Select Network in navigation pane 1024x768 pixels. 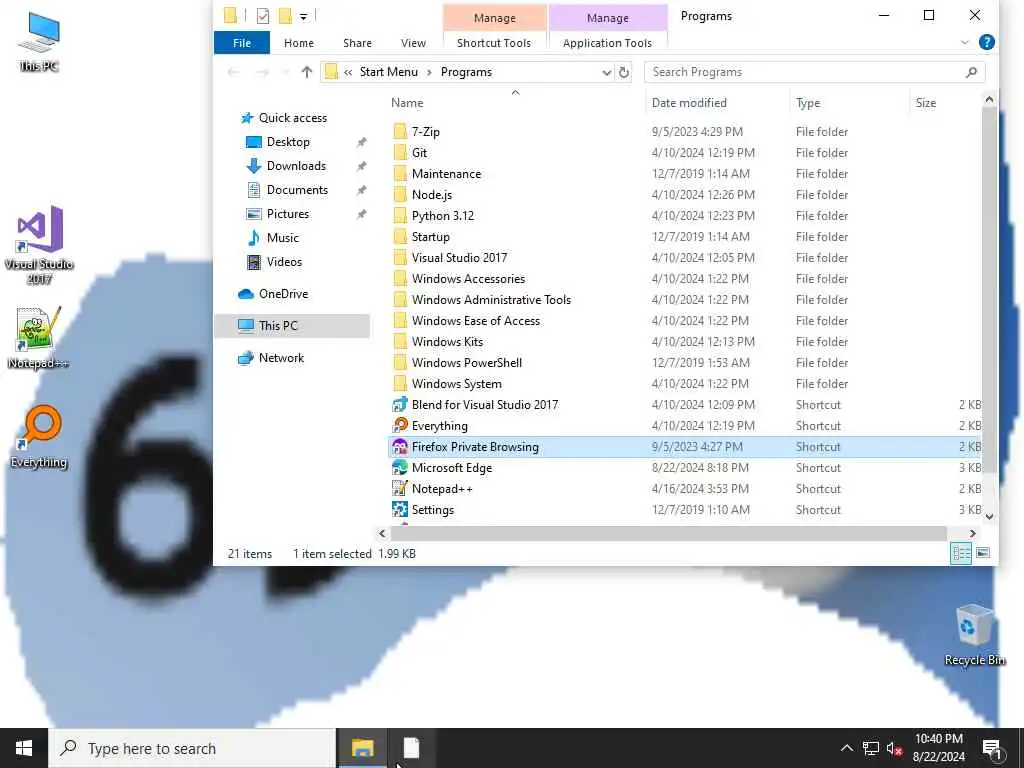(x=281, y=358)
